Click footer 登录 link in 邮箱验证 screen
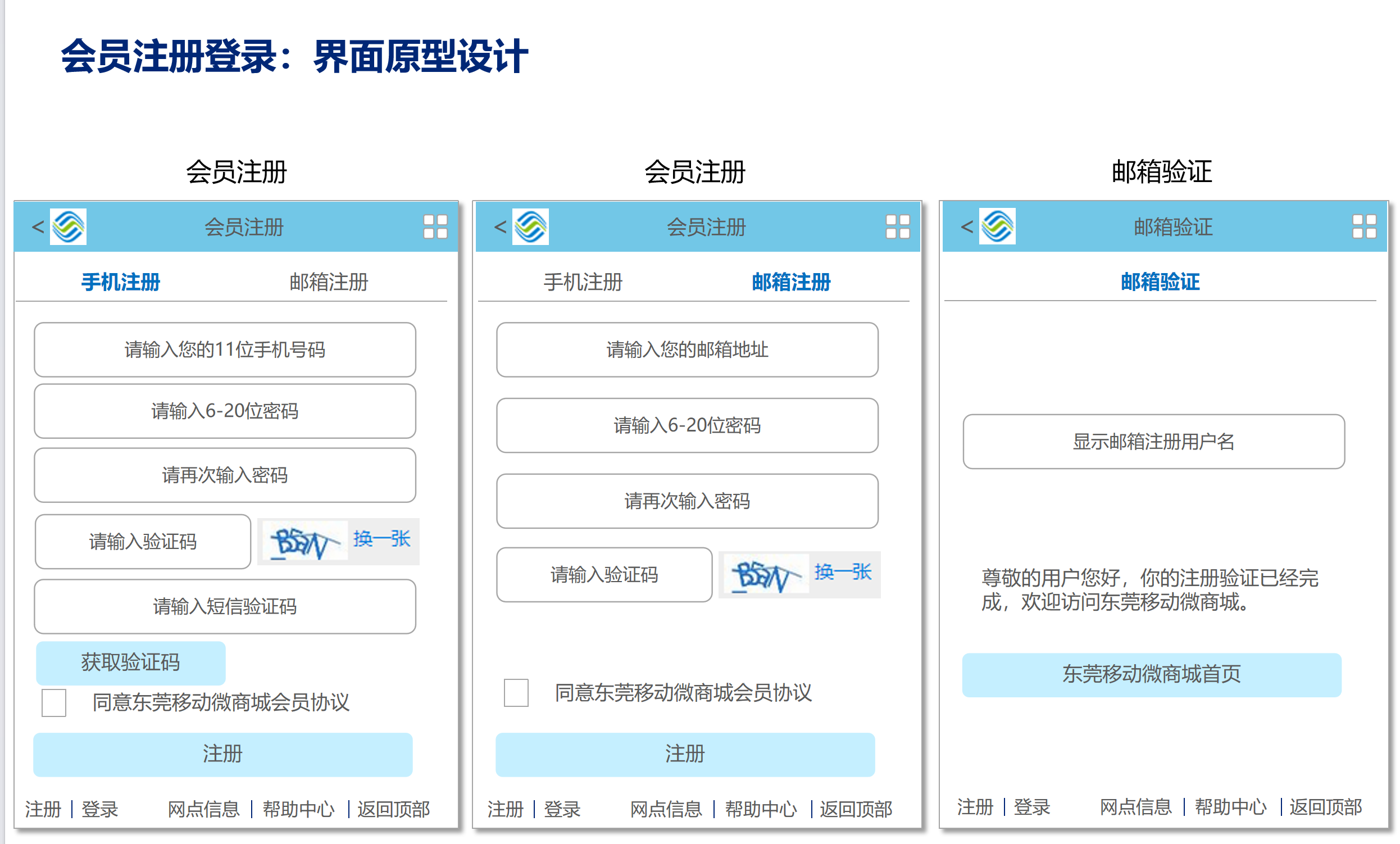Image resolution: width=1400 pixels, height=844 pixels. 1033,807
